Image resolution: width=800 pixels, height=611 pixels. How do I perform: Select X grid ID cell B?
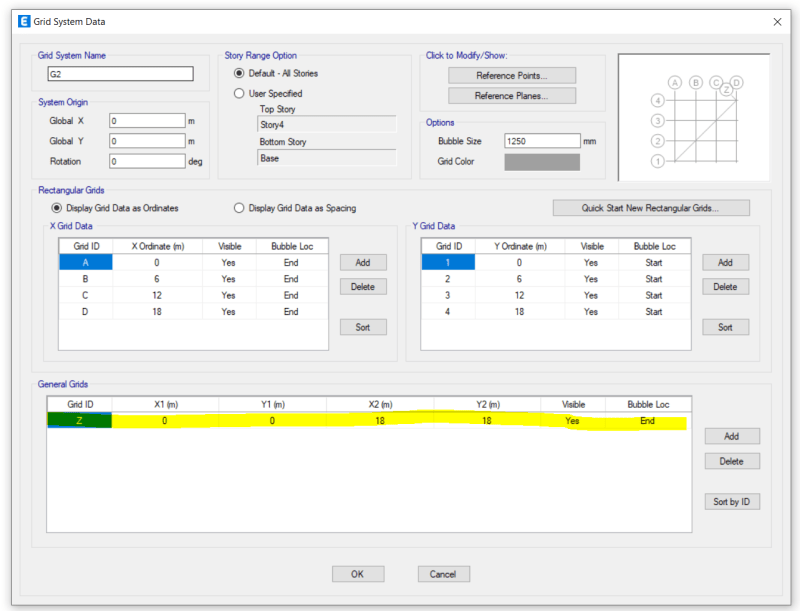(86, 279)
